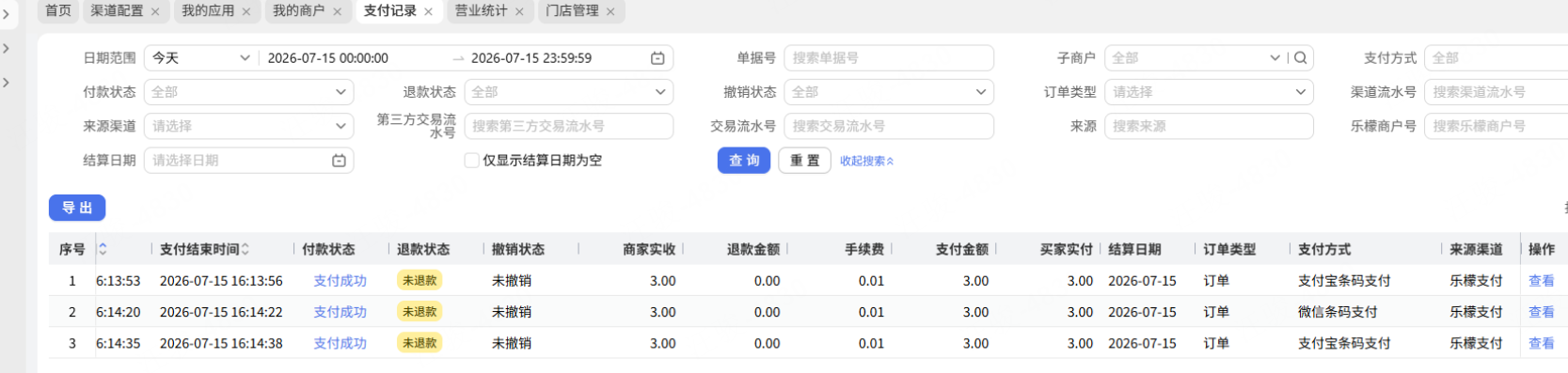Click 微信条码支付 cell in row 2

tap(1338, 312)
